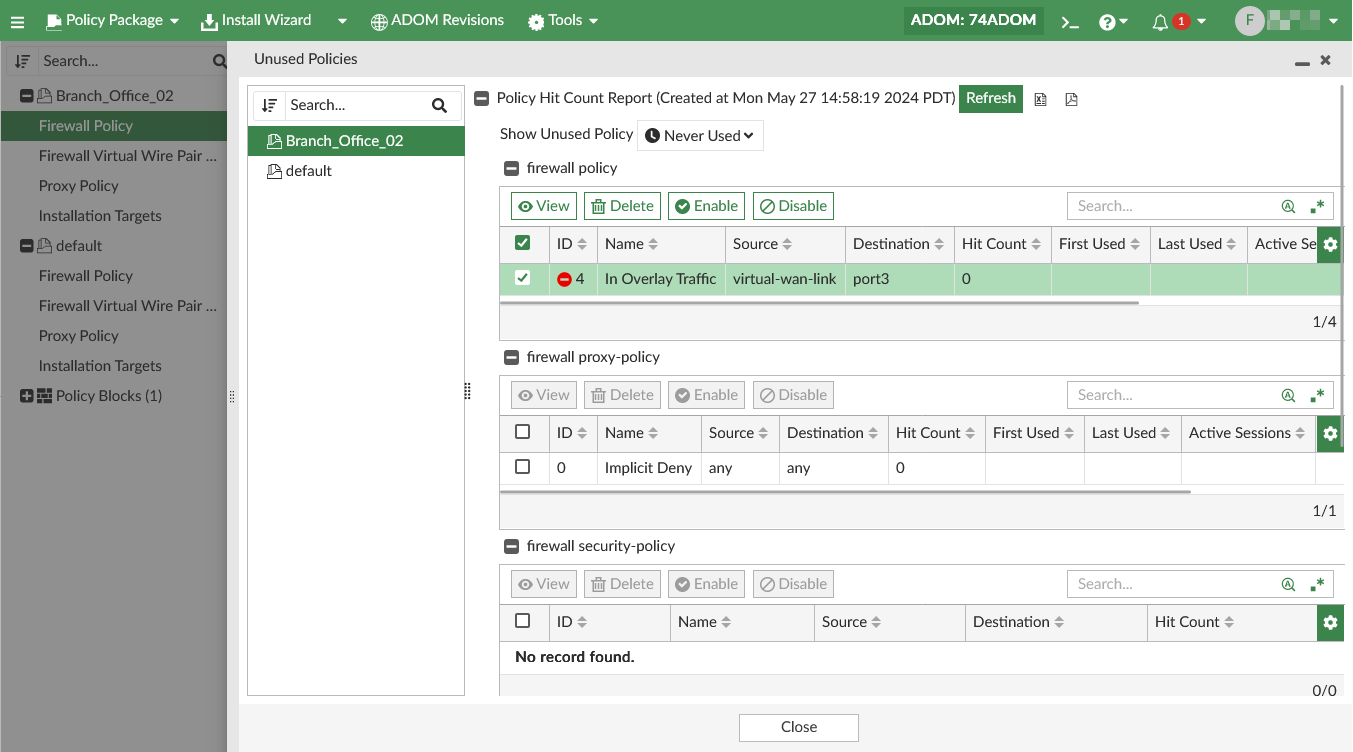Click the search-in-results icon in security-policy search
The width and height of the screenshot is (1353, 752).
pyautogui.click(x=1288, y=584)
